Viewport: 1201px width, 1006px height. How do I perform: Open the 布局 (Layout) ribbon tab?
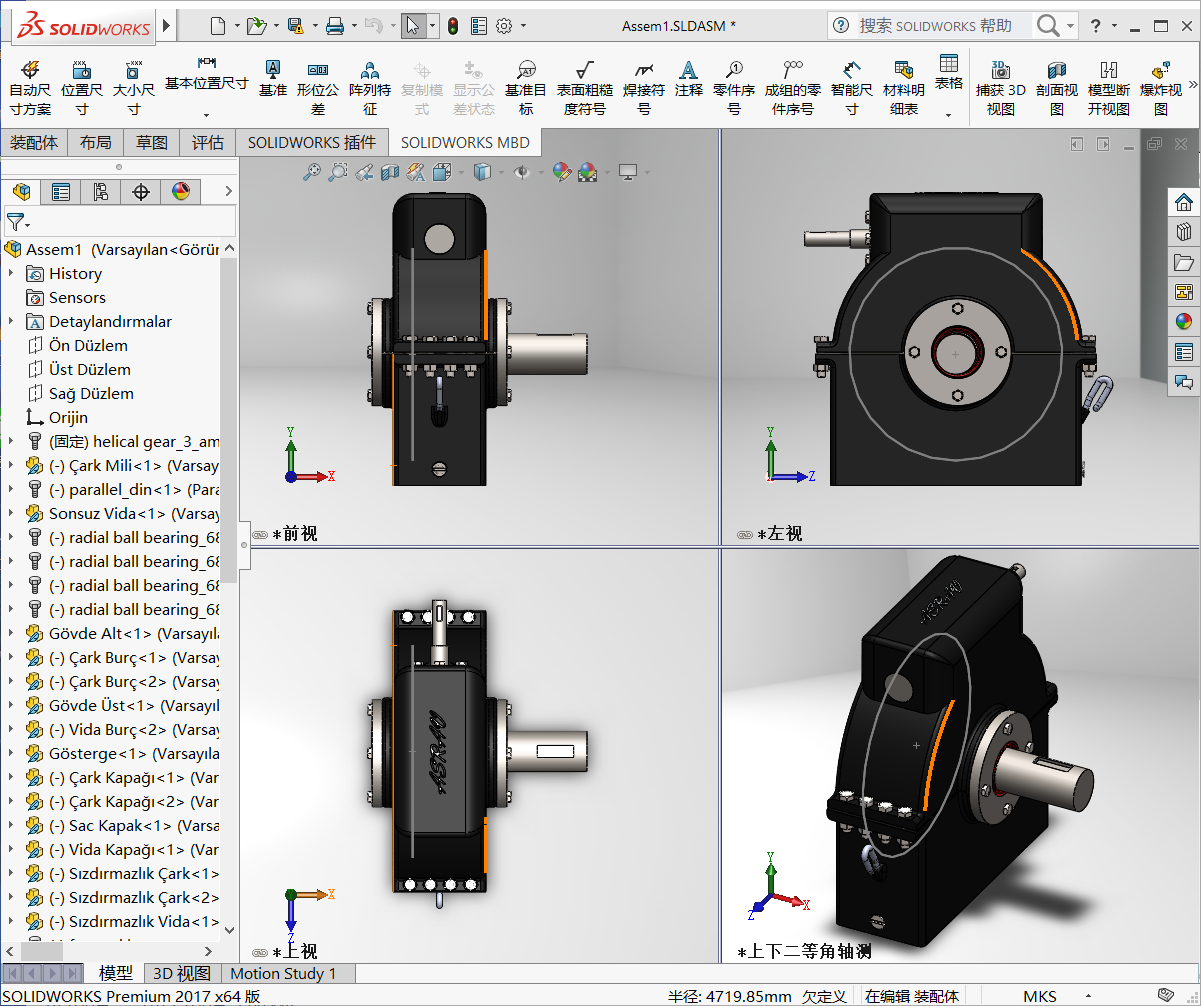tap(96, 142)
